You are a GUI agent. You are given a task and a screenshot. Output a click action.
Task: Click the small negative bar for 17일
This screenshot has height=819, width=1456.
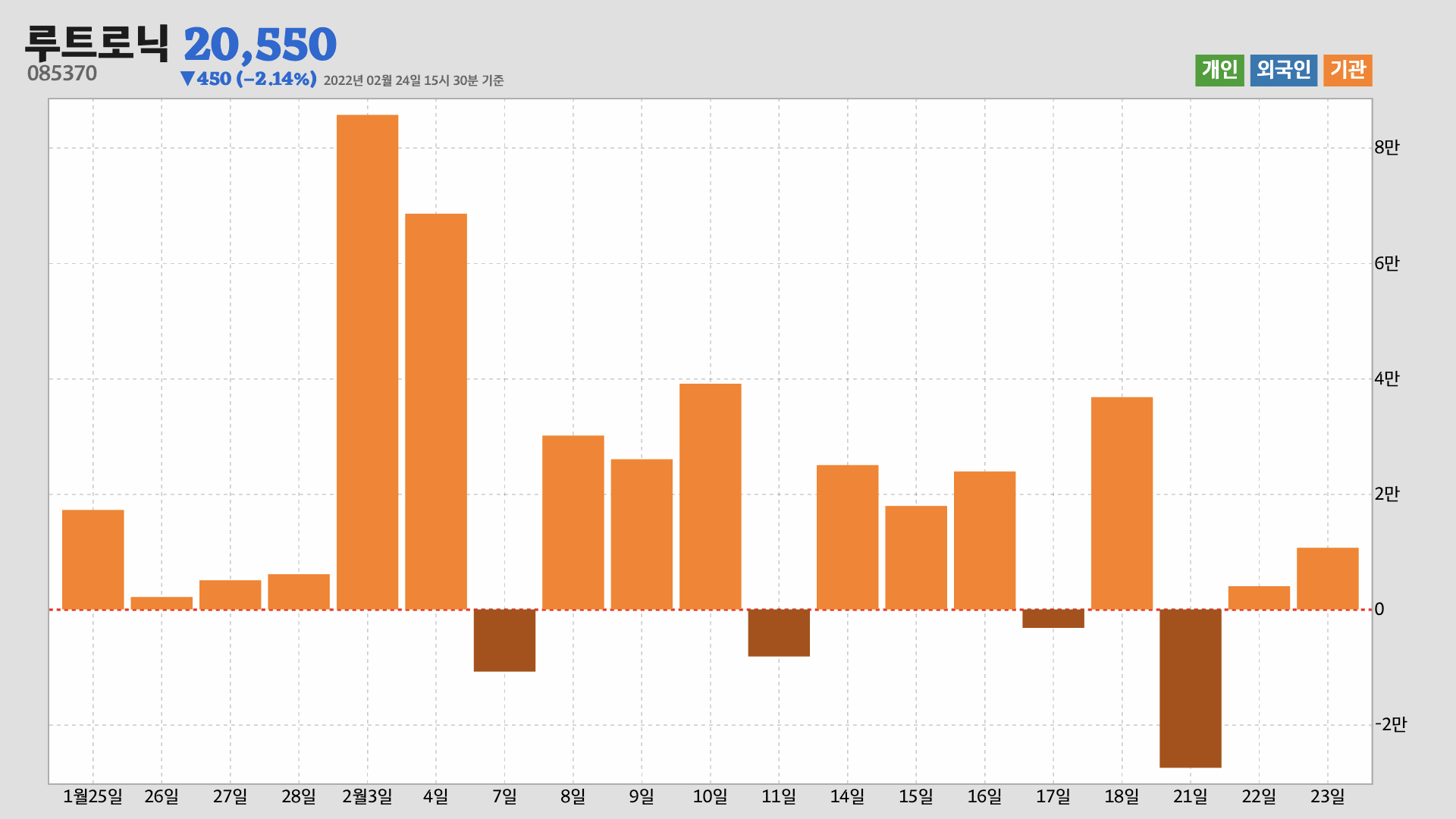pos(1053,619)
